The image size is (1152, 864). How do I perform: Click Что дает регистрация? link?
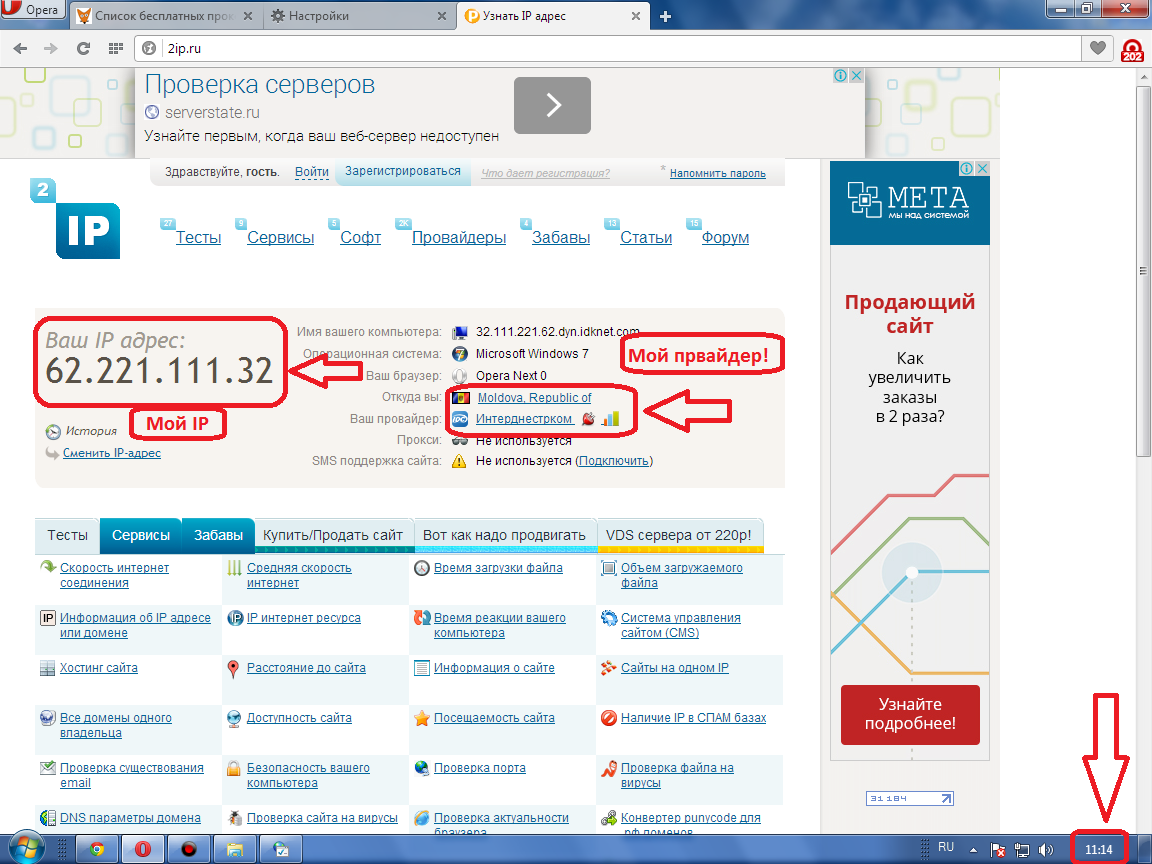point(545,173)
